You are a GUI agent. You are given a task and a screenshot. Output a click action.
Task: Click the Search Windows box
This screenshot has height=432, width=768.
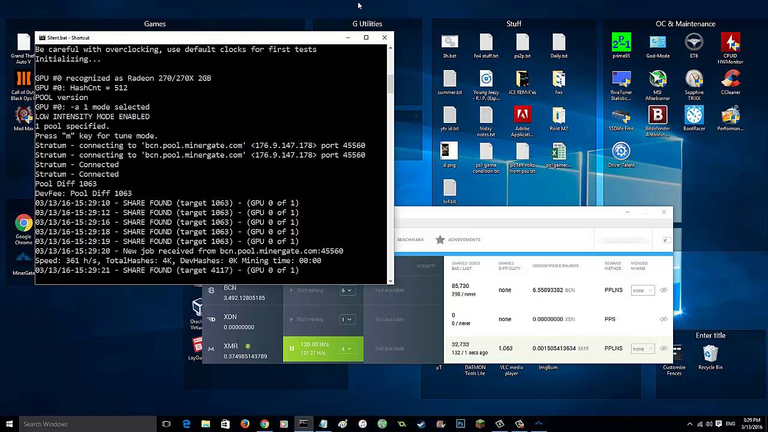tap(87, 424)
